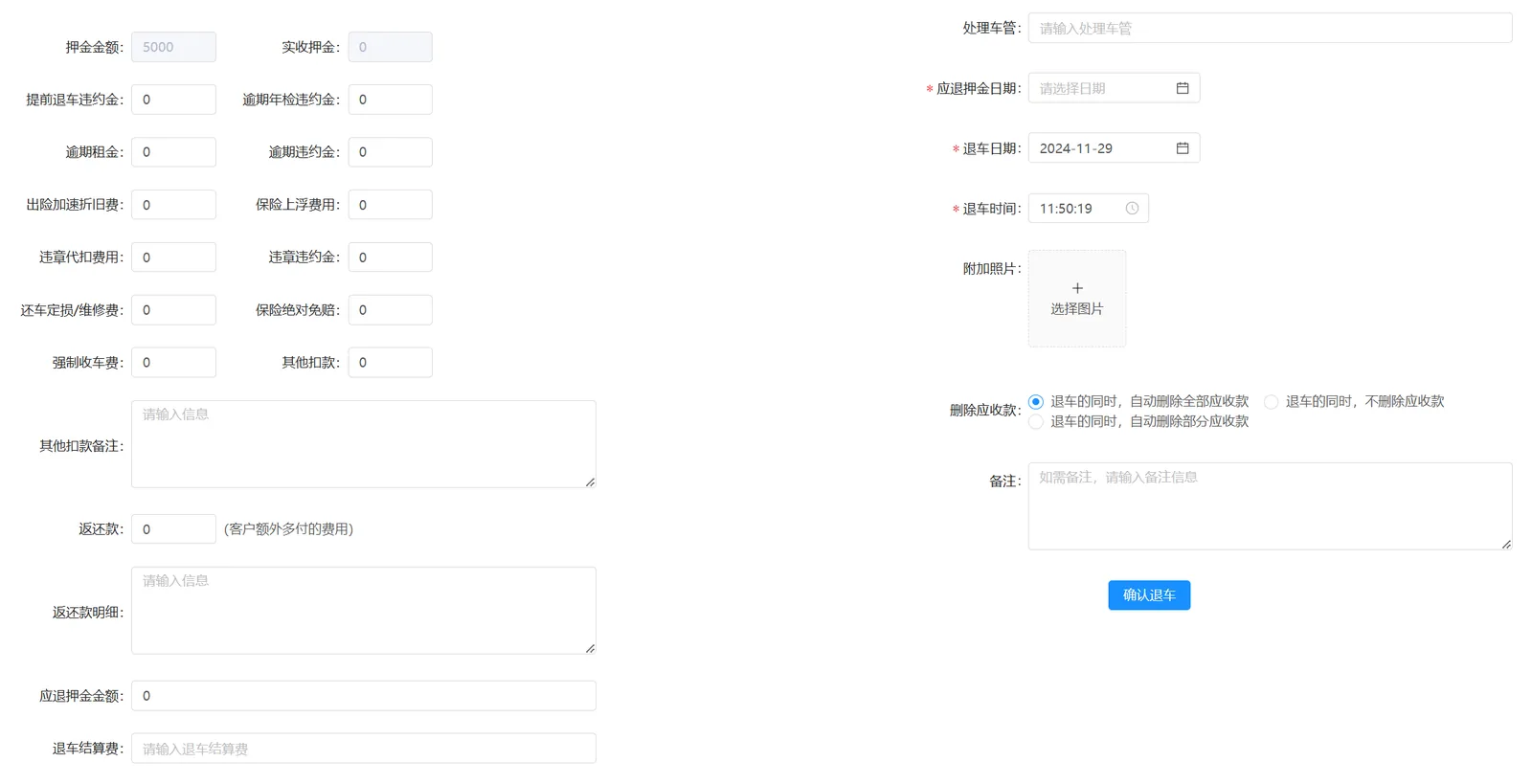This screenshot has width=1532, height=784.
Task: Click the 逾期租金 input
Action: 173,152
